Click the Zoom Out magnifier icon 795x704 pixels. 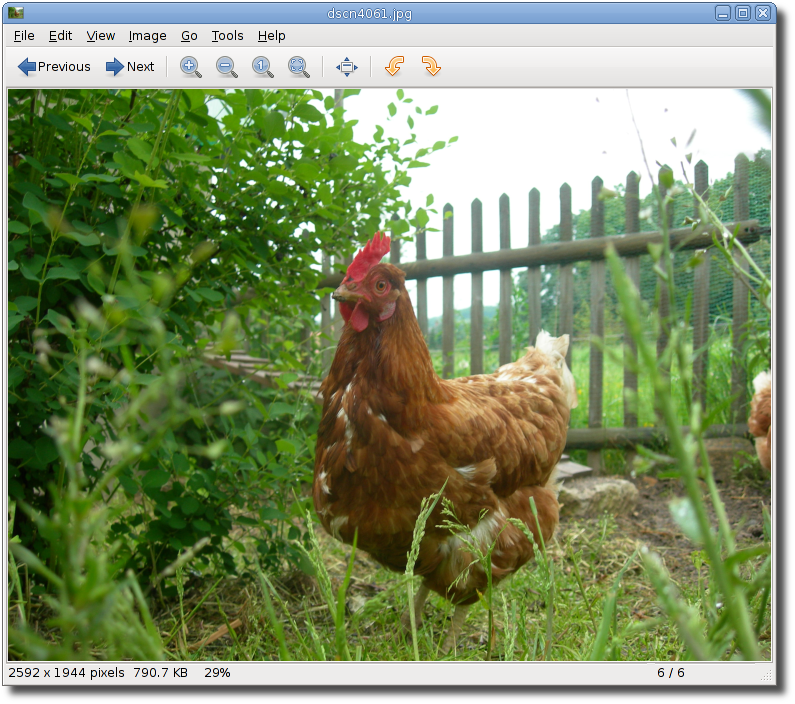click(227, 67)
